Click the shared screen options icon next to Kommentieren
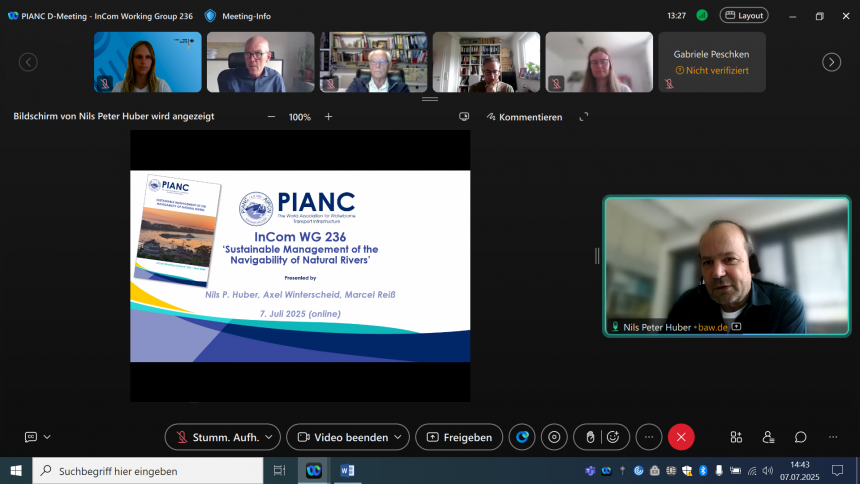860x484 pixels. [464, 116]
